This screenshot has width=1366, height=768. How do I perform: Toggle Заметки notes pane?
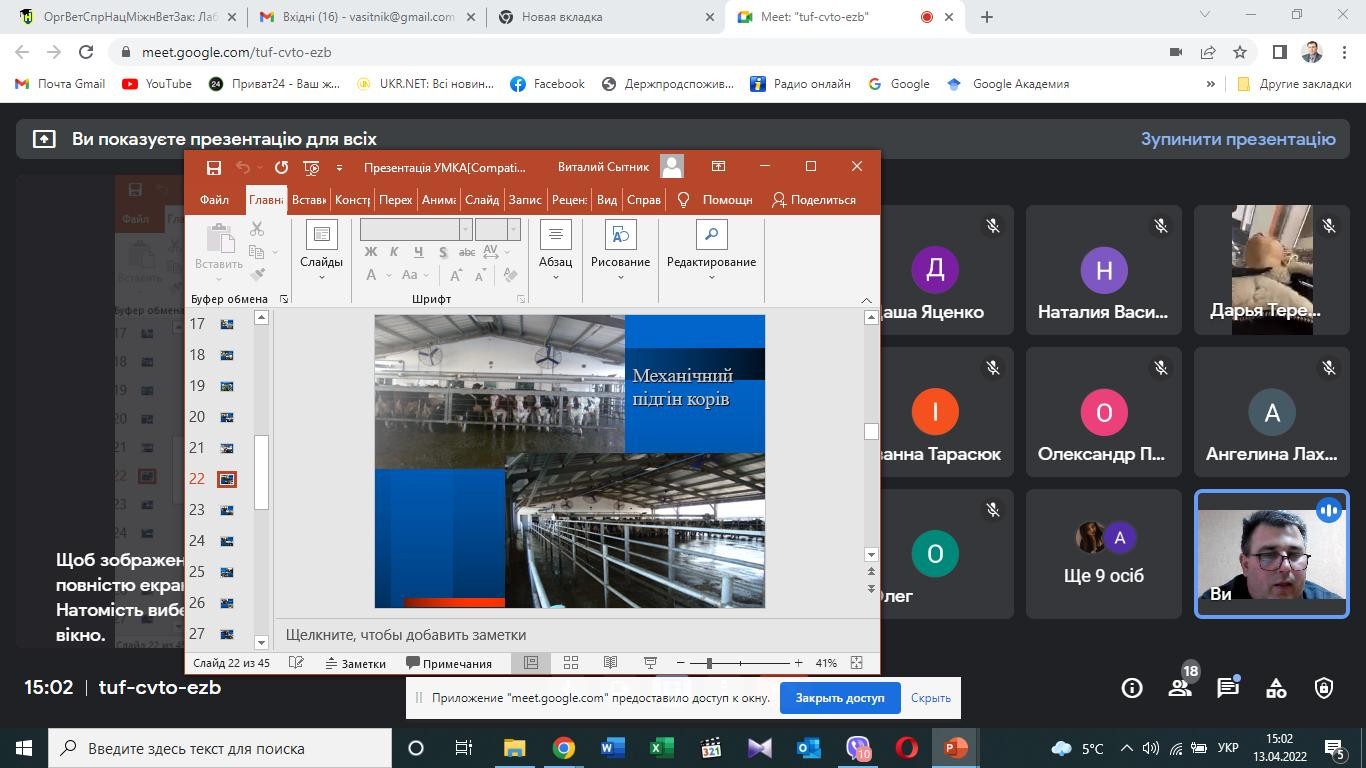(354, 663)
